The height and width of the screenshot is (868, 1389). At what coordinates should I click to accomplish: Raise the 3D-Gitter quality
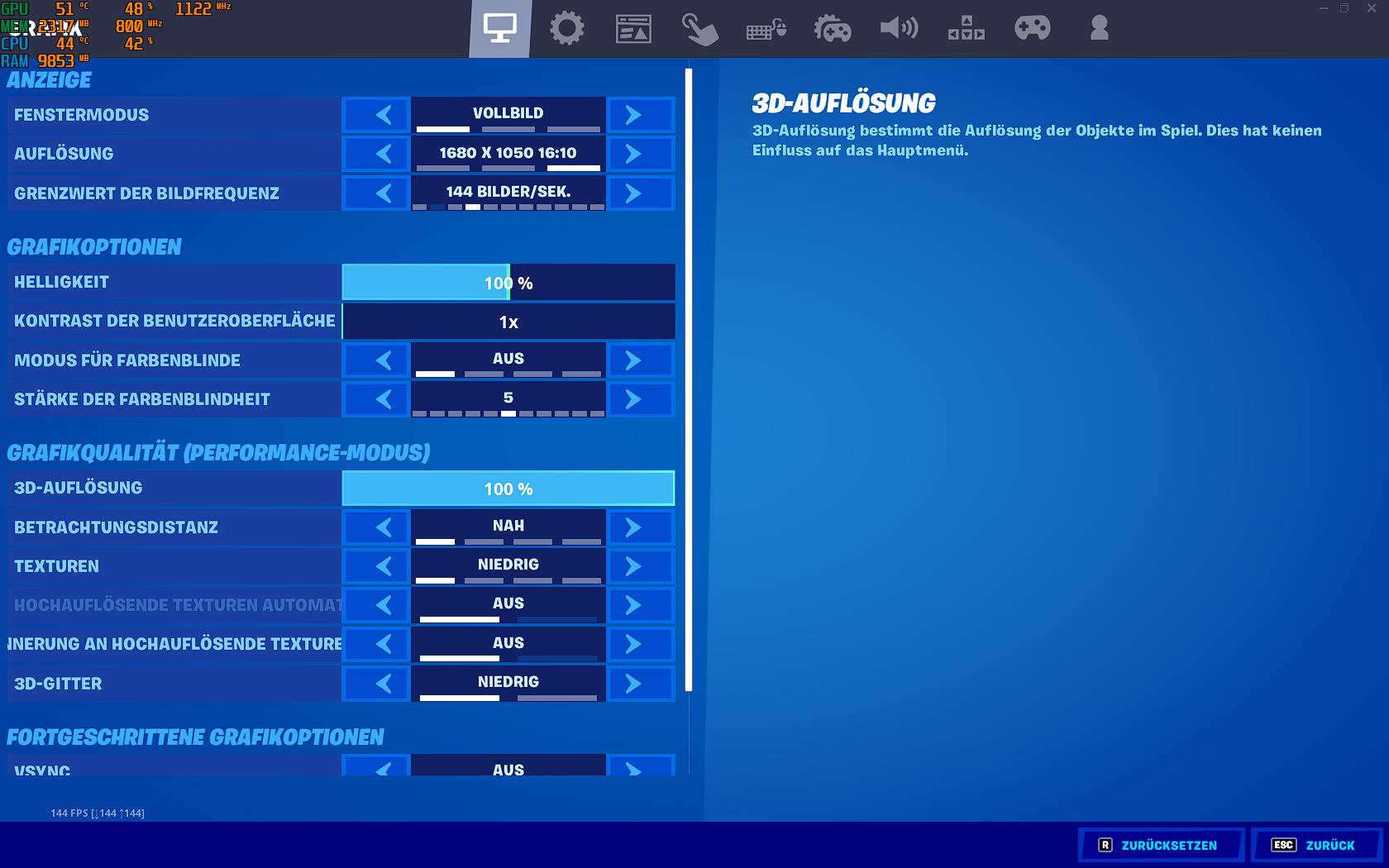[x=641, y=684]
